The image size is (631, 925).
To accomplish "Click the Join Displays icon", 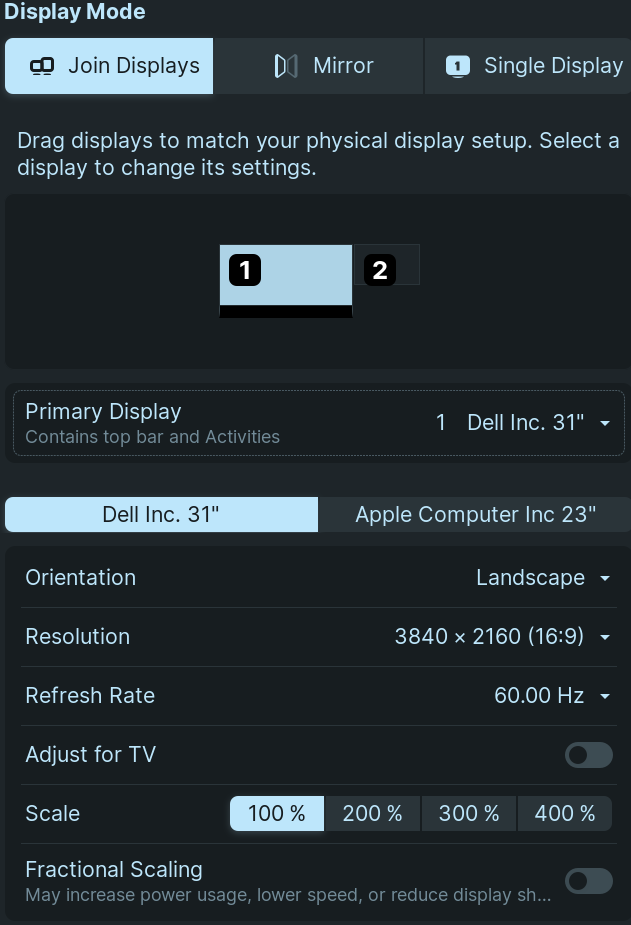I will coord(42,66).
